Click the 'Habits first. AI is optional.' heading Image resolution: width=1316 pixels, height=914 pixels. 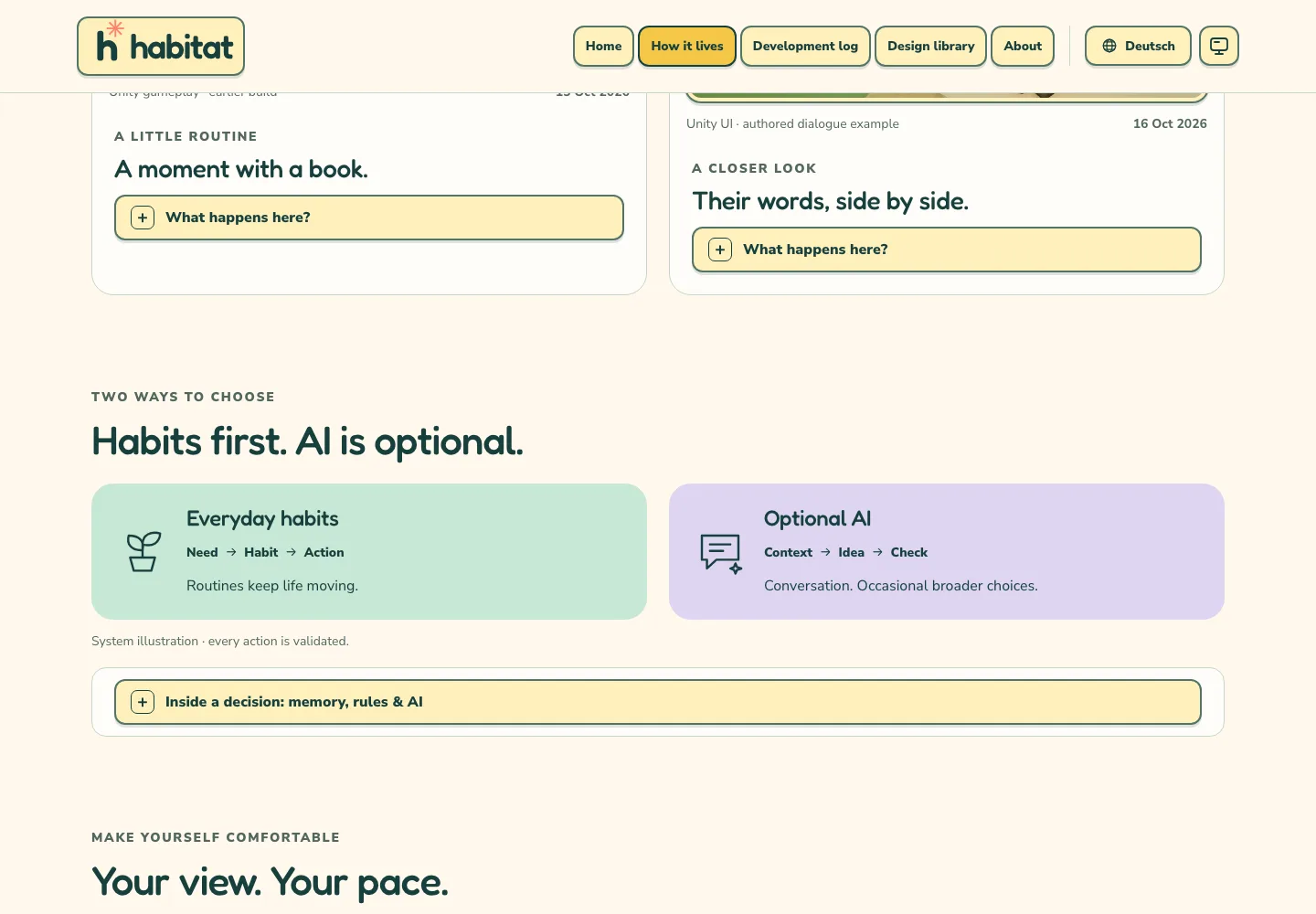pos(307,441)
